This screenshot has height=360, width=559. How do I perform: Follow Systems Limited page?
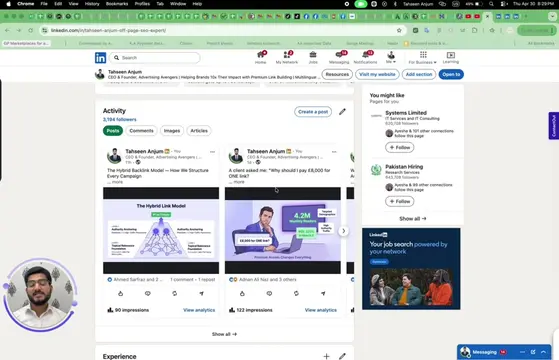pyautogui.click(x=400, y=148)
